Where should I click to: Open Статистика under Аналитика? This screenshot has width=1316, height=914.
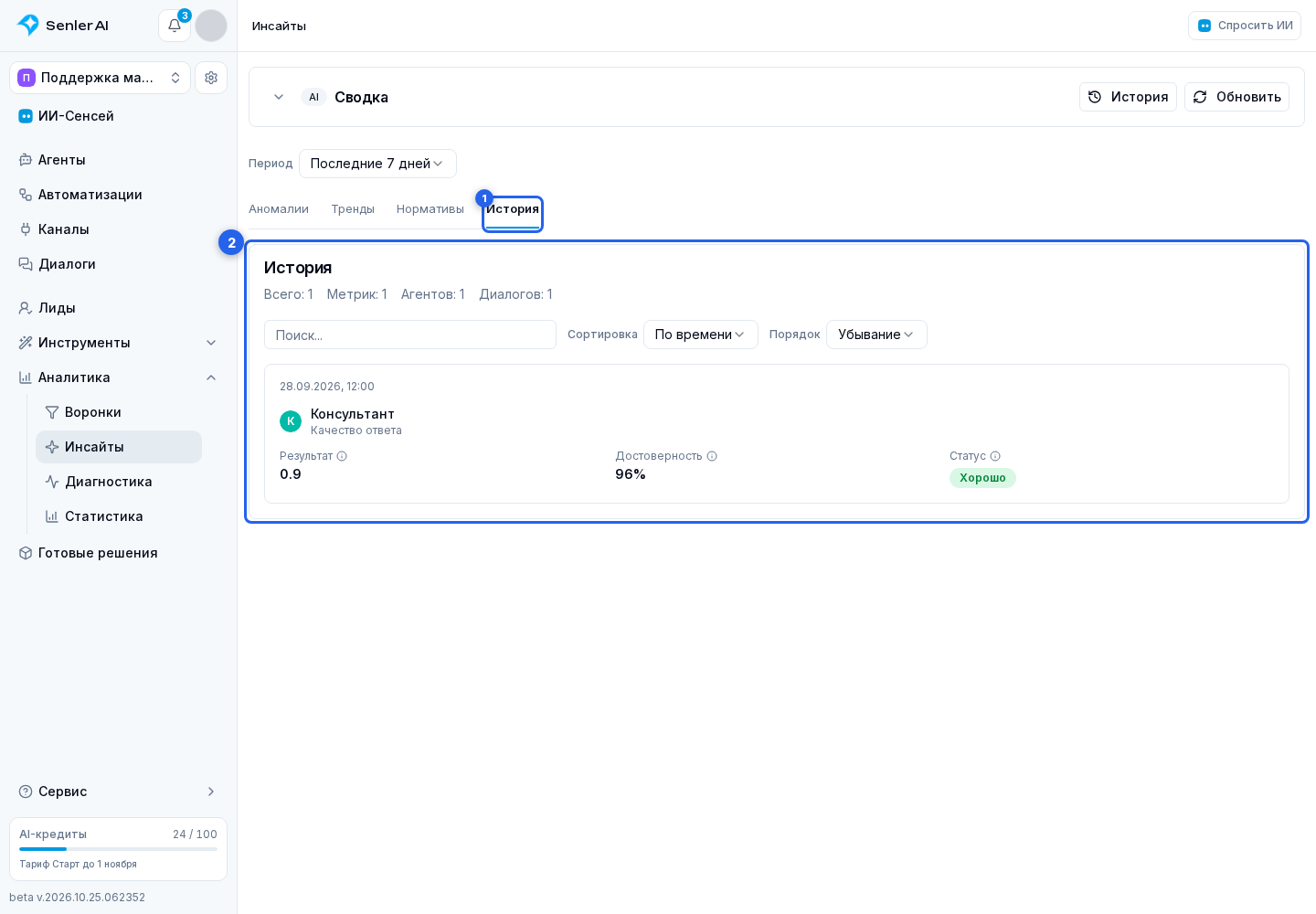coord(119,516)
